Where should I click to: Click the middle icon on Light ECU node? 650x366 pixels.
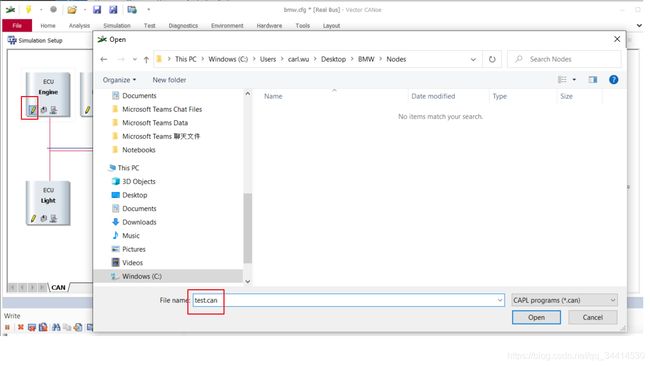[44, 218]
